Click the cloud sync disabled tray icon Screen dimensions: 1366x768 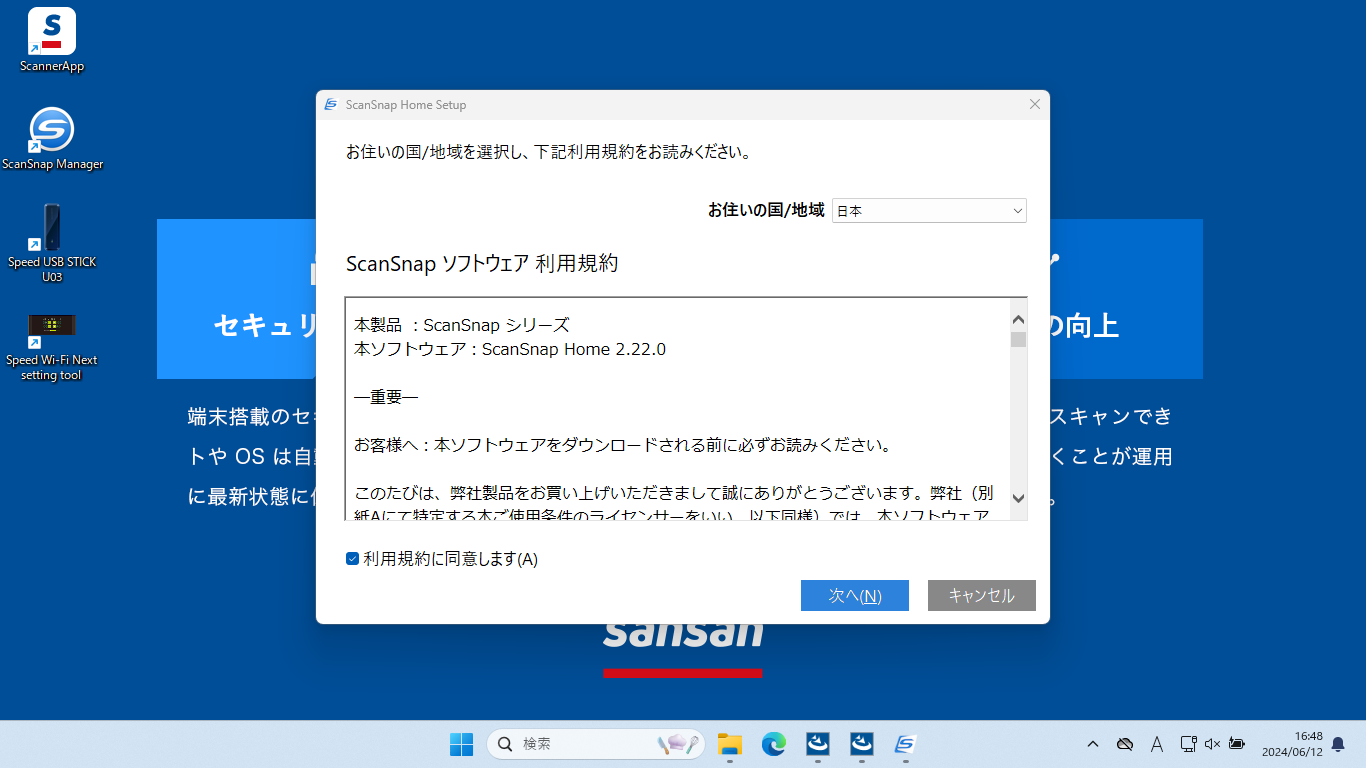point(1125,744)
